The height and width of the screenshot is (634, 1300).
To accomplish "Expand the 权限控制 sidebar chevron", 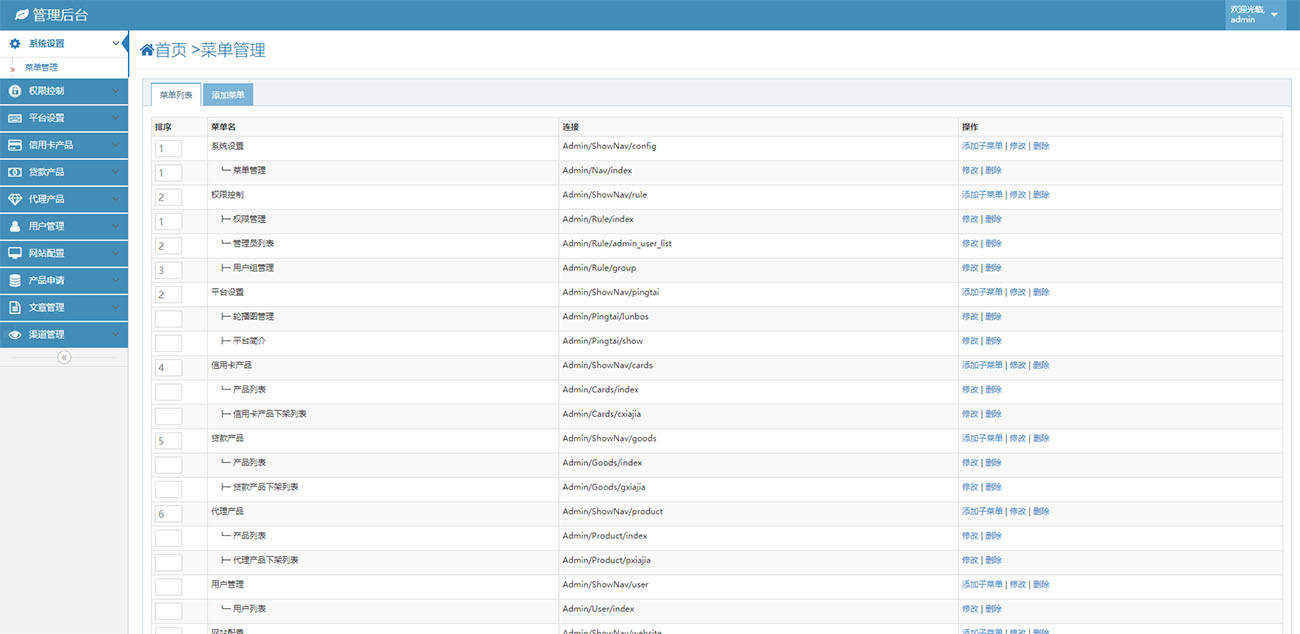I will tap(116, 91).
